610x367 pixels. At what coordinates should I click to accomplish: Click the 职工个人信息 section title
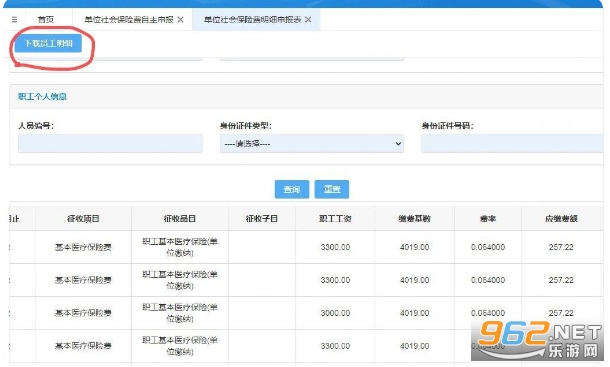[42, 97]
